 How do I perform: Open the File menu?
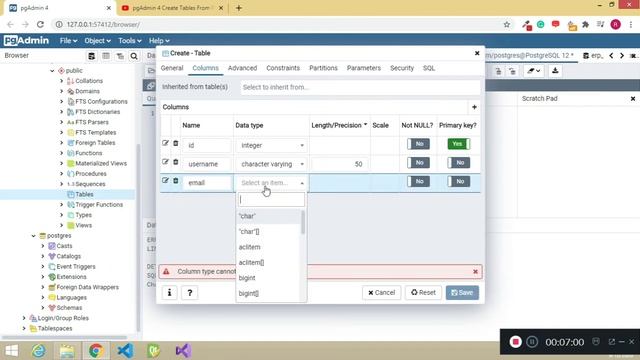click(x=68, y=40)
